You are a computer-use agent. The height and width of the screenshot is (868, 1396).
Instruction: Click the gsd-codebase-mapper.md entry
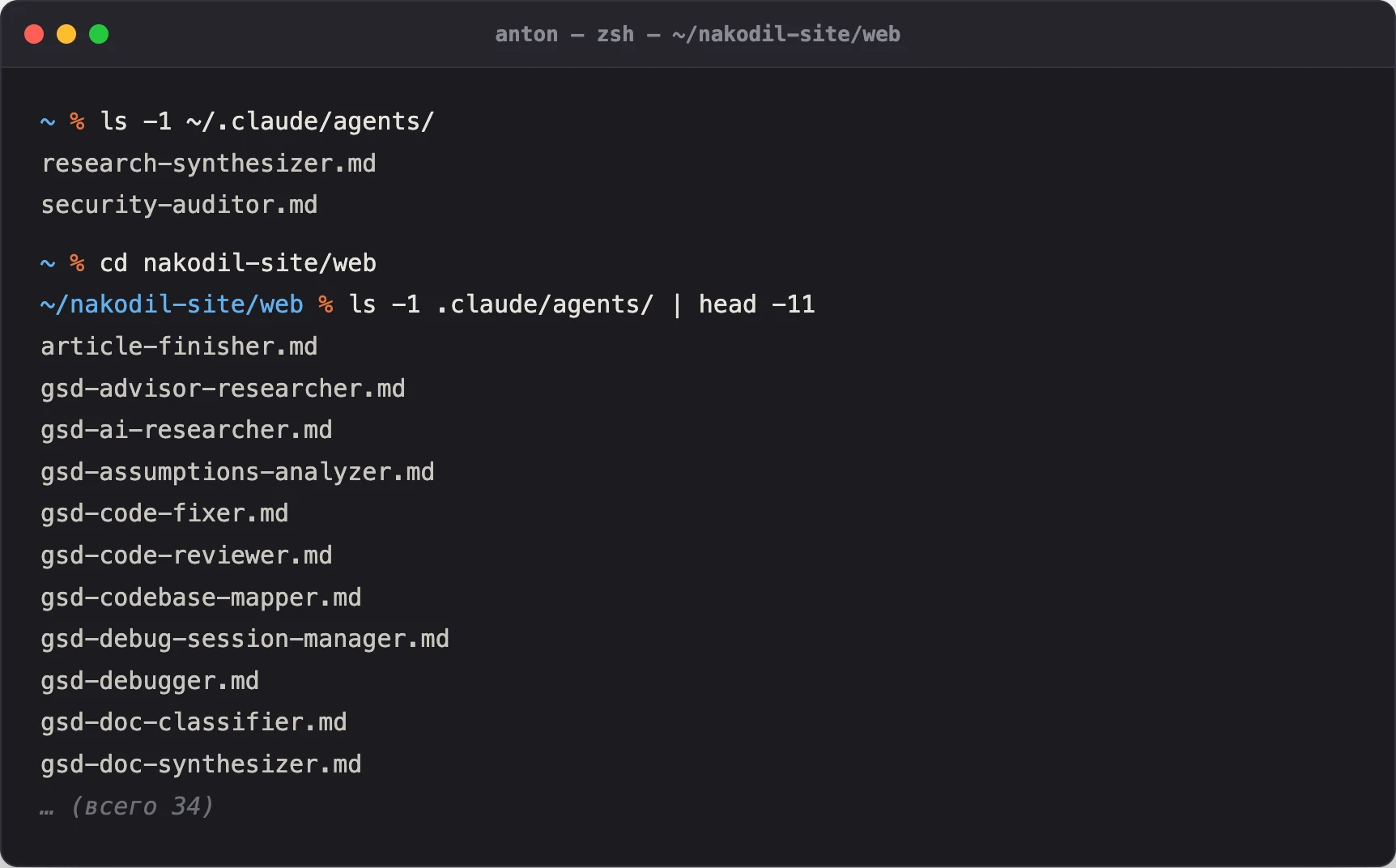(x=202, y=598)
